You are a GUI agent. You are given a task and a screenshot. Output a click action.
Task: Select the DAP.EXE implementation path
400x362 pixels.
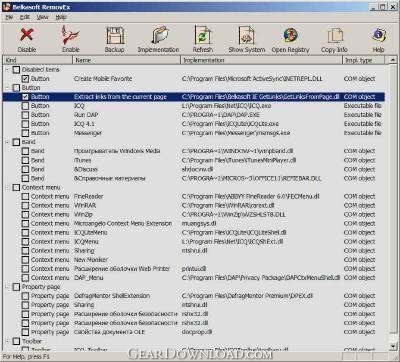221,115
